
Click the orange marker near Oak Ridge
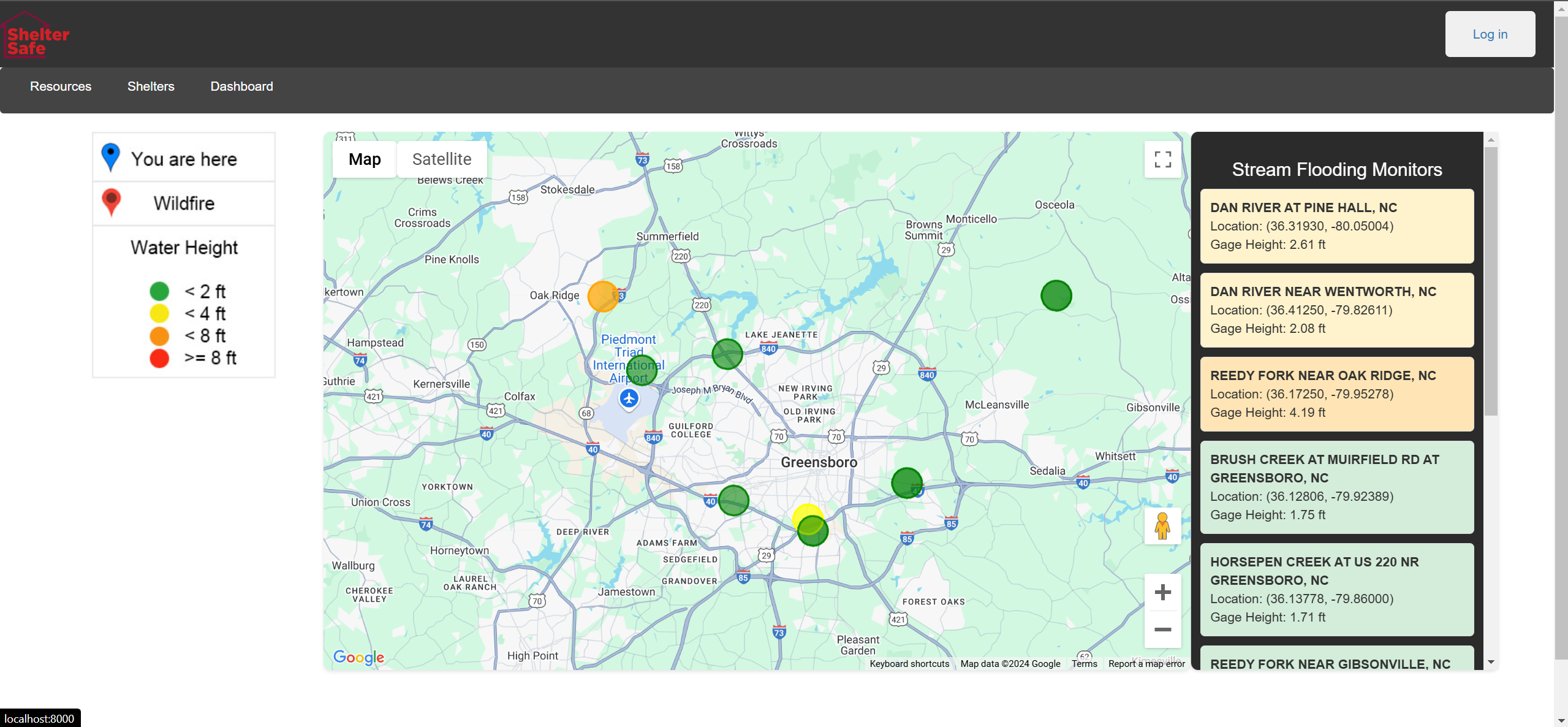coord(603,297)
